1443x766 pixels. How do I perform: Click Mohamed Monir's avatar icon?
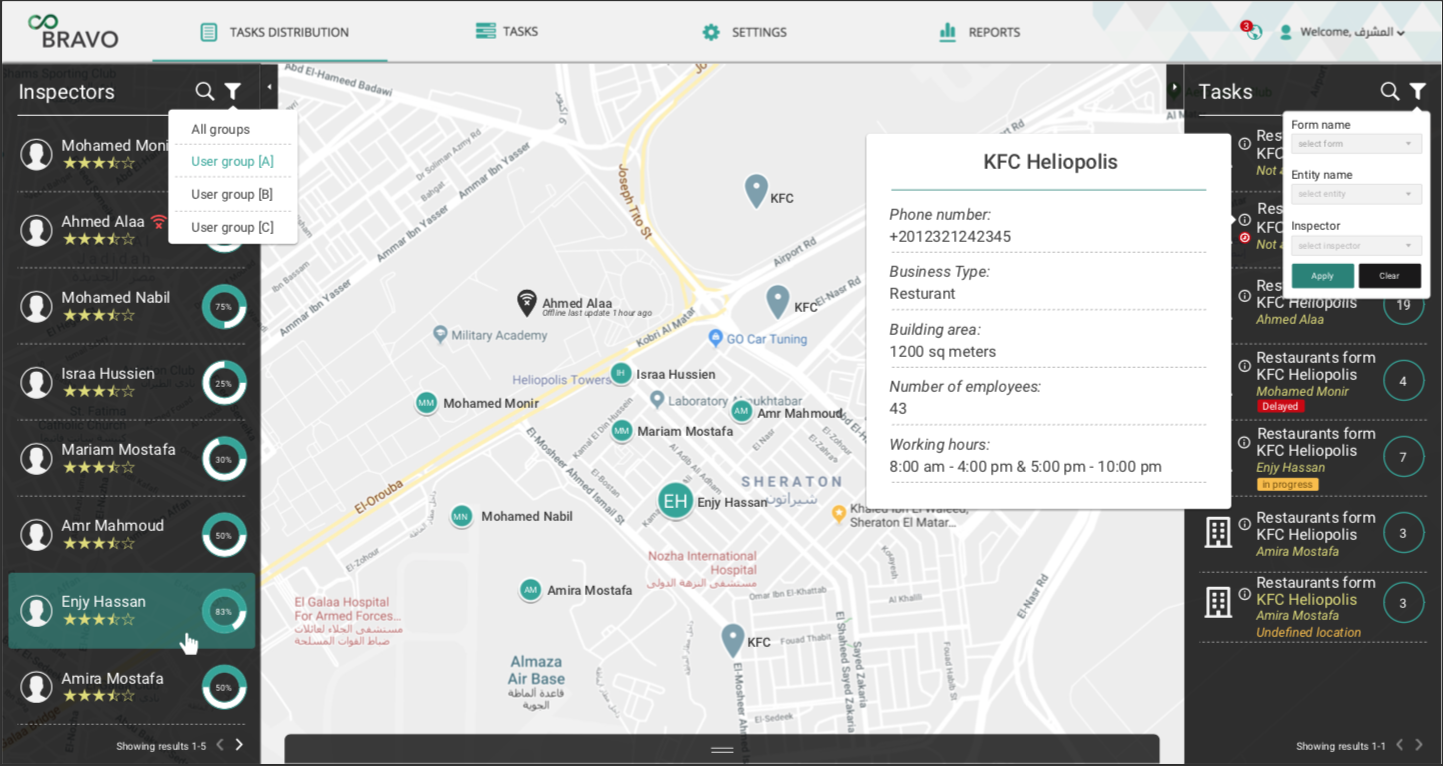click(36, 154)
